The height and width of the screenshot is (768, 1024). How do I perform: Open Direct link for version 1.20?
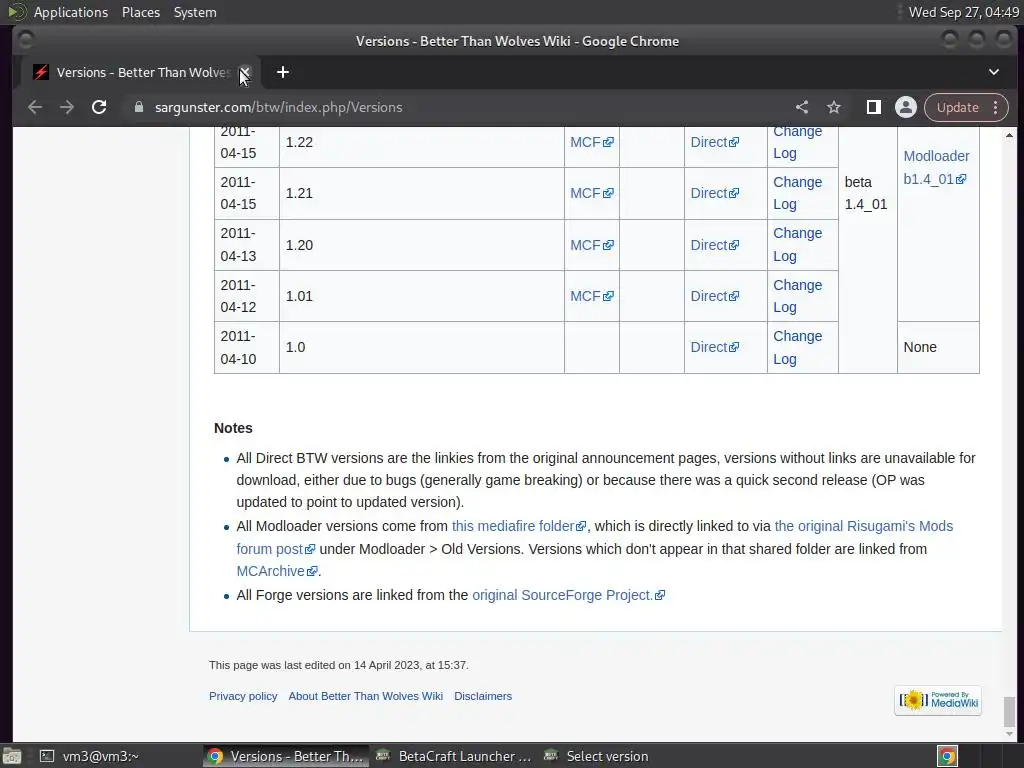tap(715, 245)
